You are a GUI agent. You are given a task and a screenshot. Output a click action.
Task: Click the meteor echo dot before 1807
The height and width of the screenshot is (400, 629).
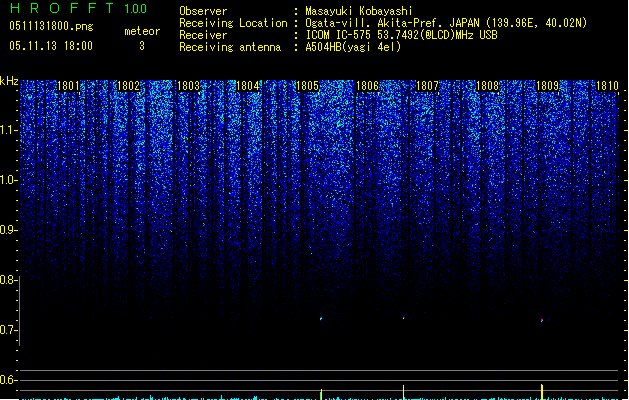(404, 318)
